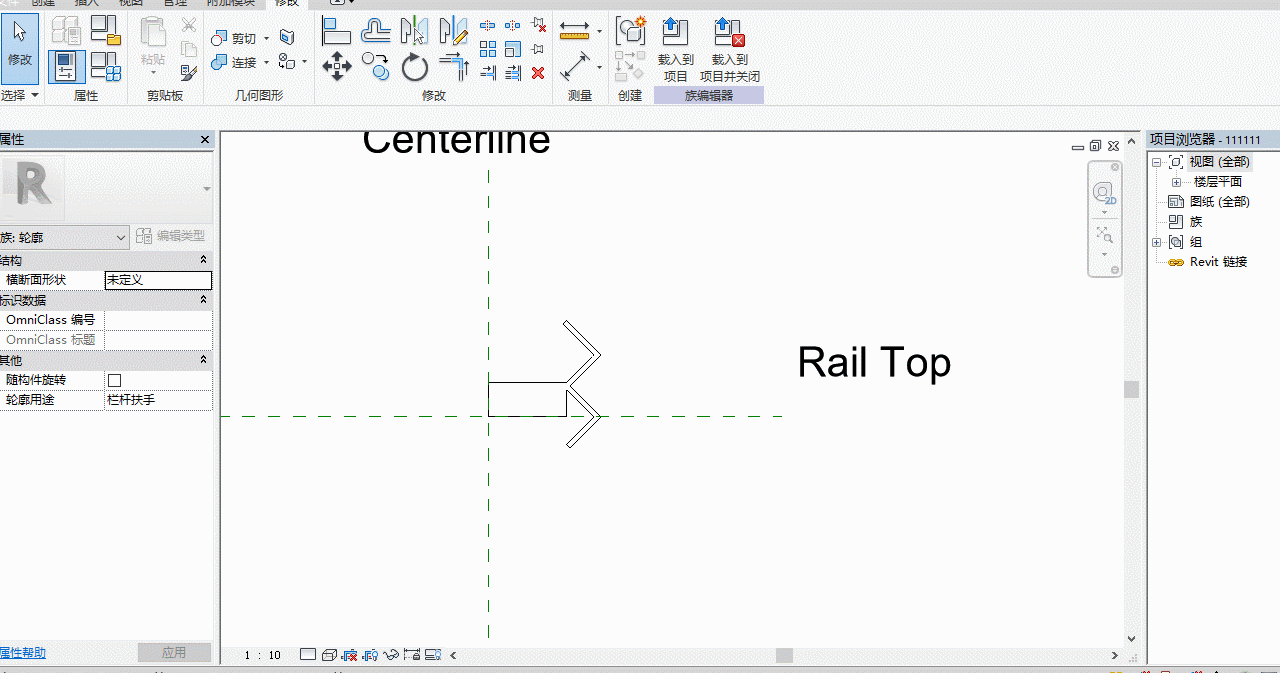Select Revit 链接 in project browser
Viewport: 1280px width, 673px height.
[x=1218, y=262]
